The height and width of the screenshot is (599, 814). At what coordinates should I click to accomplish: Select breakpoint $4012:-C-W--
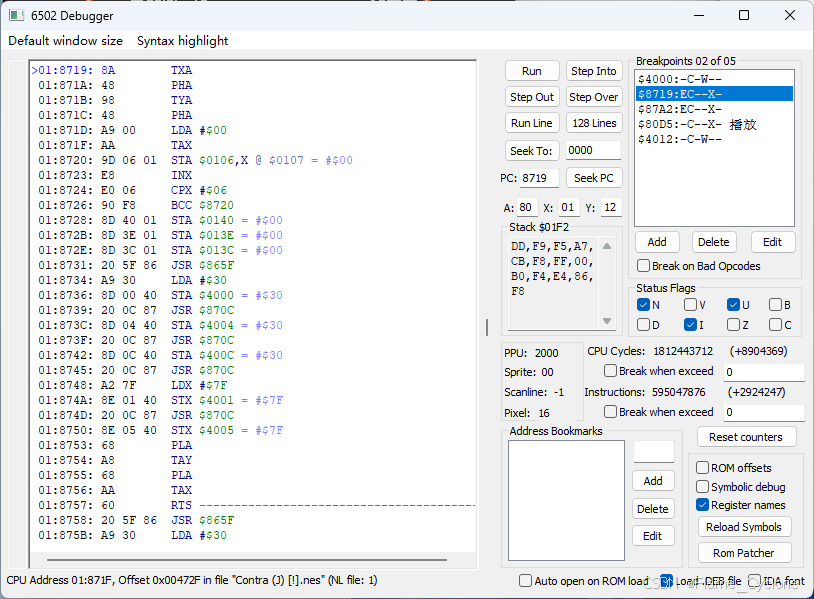pos(714,139)
